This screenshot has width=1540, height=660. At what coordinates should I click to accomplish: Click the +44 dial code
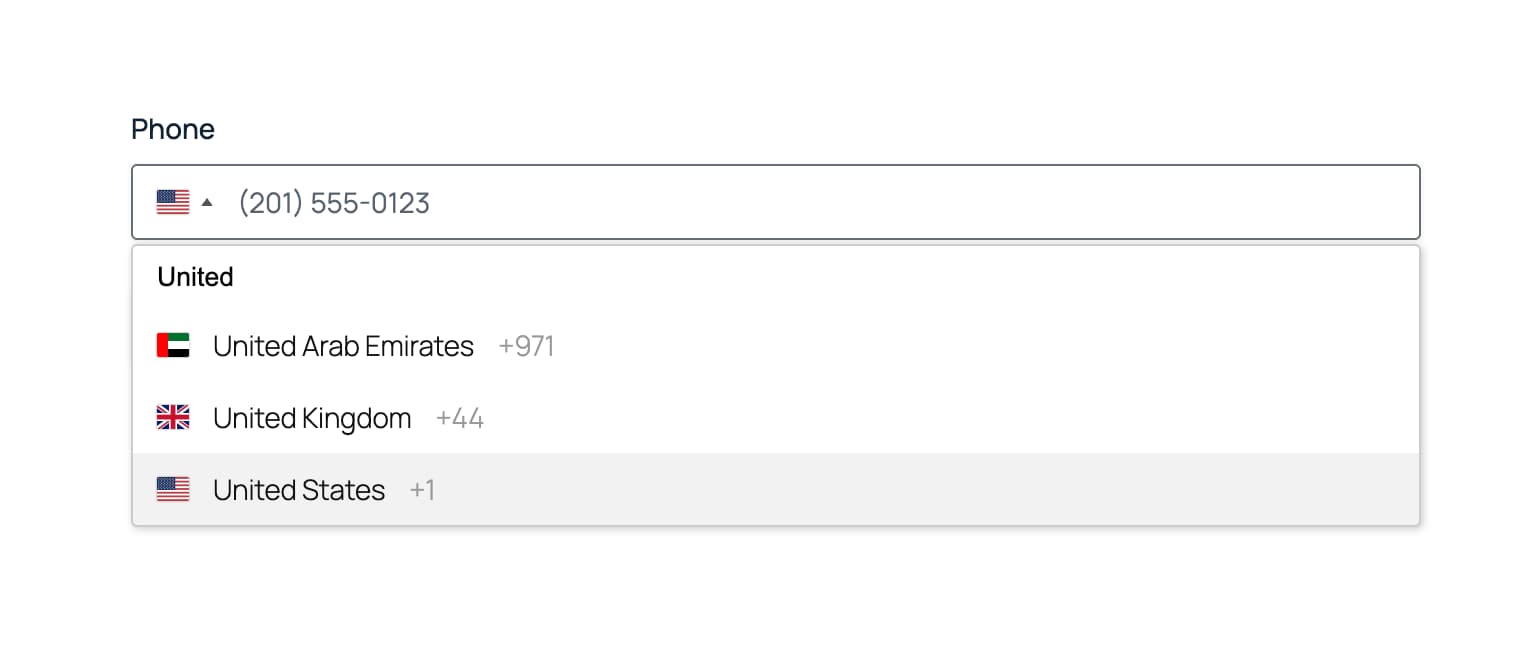click(460, 418)
